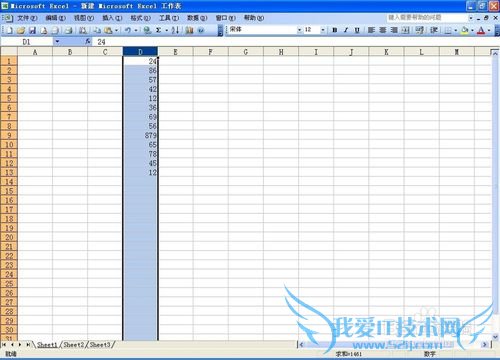
Task: Expand the borders dropdown arrow
Action: [455, 30]
